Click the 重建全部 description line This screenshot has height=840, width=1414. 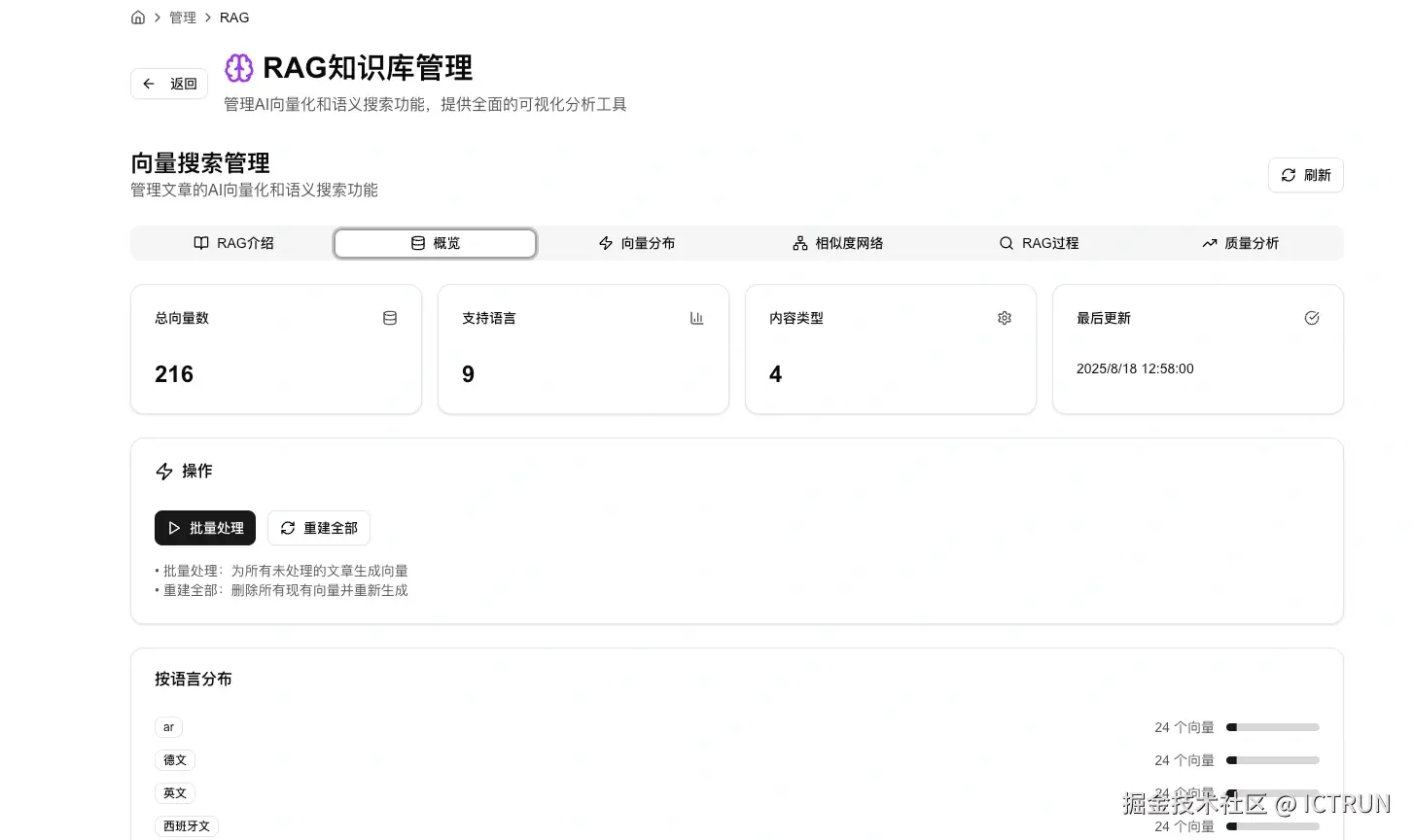pyautogui.click(x=281, y=590)
